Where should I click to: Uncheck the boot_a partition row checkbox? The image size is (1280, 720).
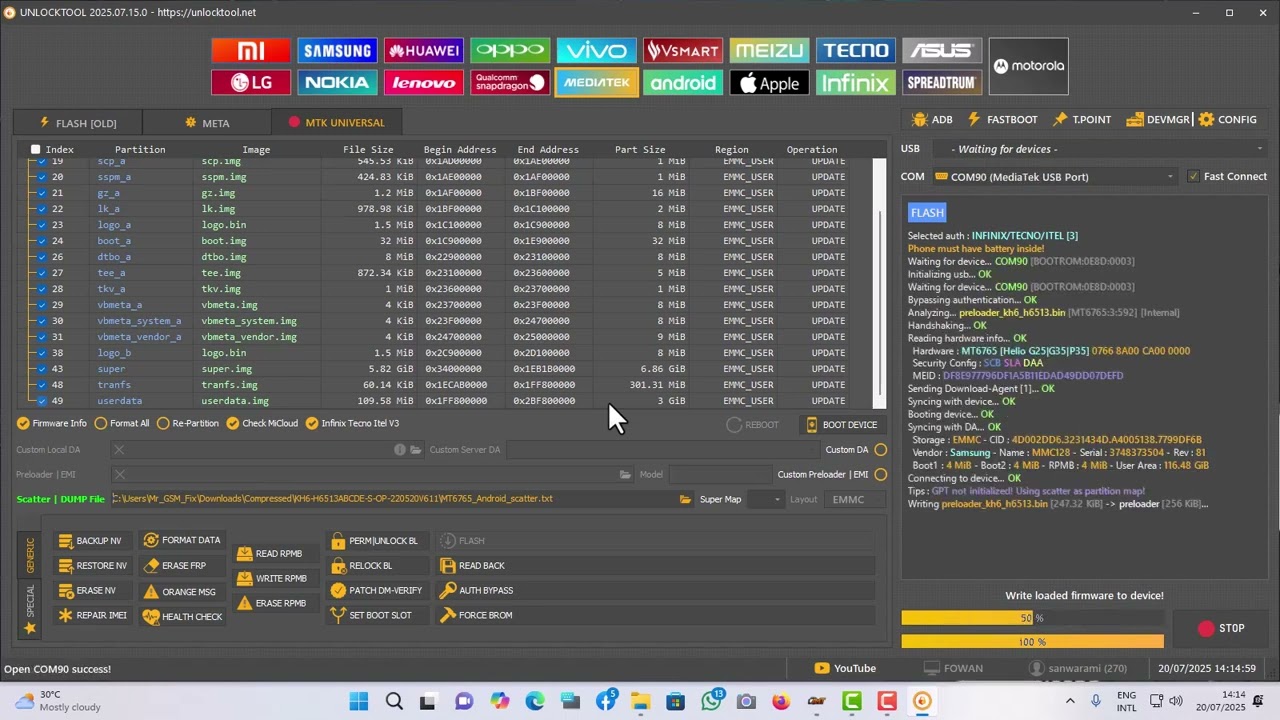pos(41,241)
